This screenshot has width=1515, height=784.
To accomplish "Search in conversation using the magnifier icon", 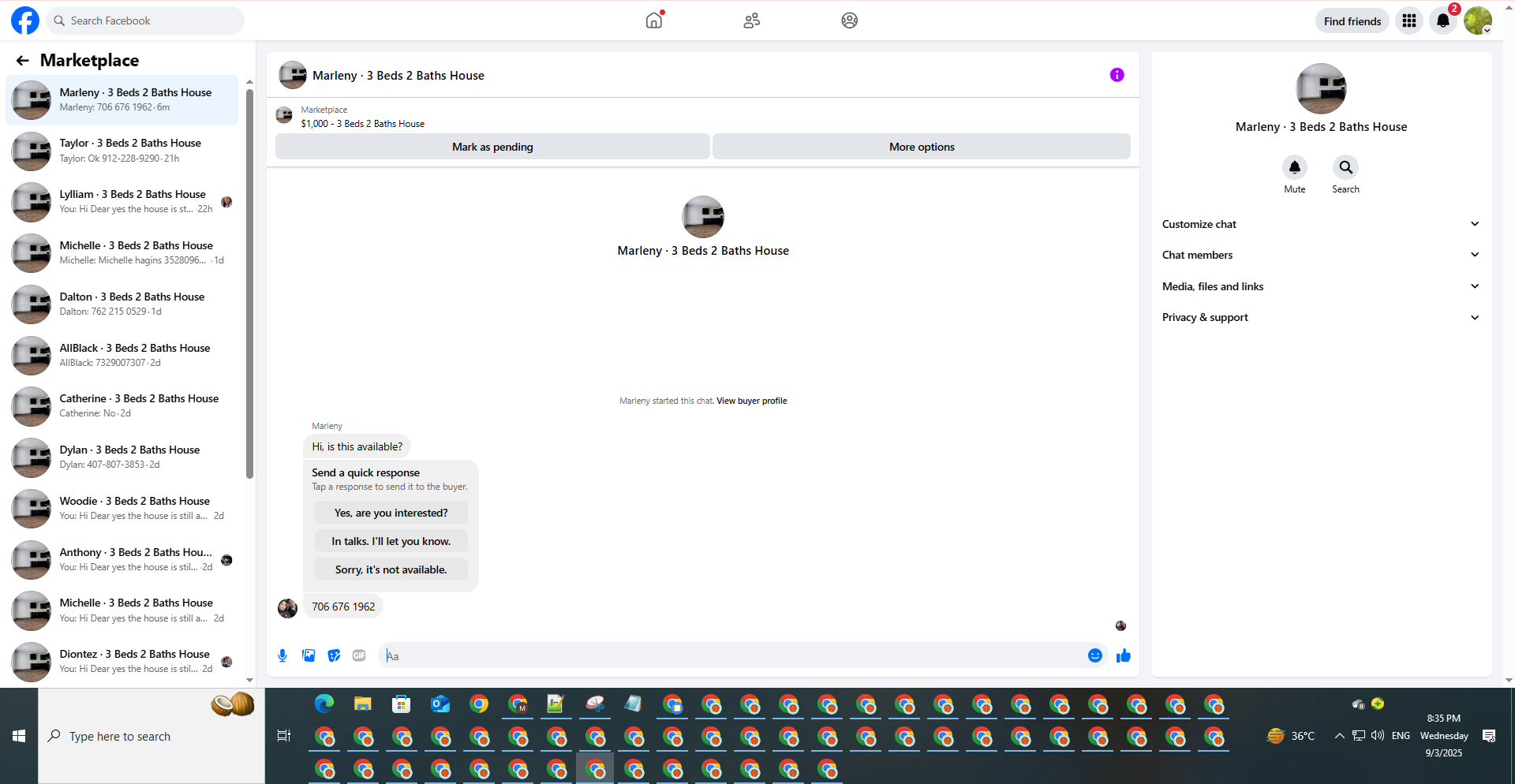I will click(x=1346, y=167).
